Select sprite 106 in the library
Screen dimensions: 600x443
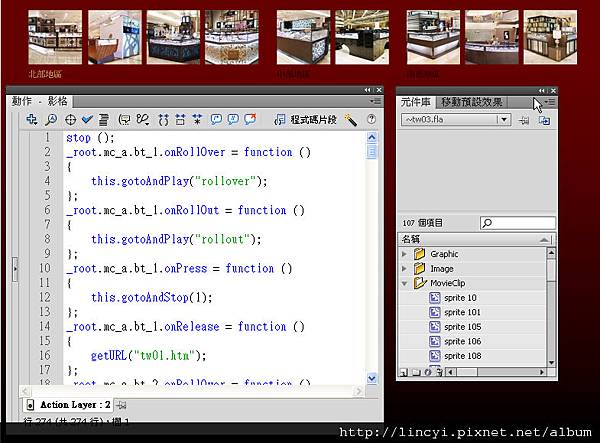(x=472, y=341)
